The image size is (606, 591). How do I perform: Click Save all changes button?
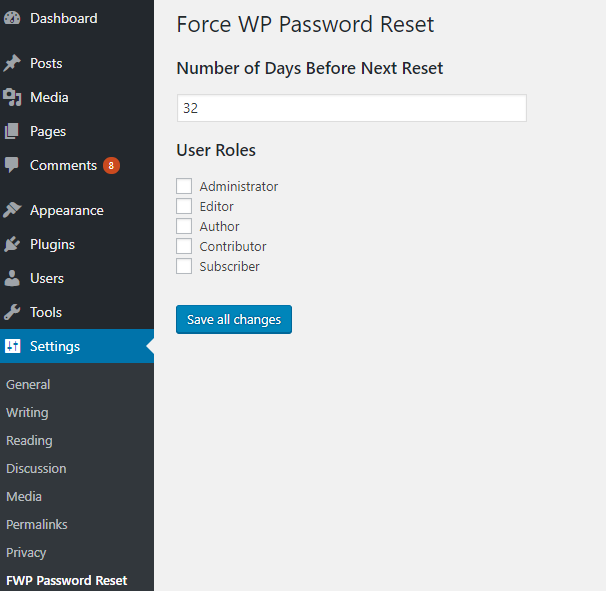pos(234,319)
